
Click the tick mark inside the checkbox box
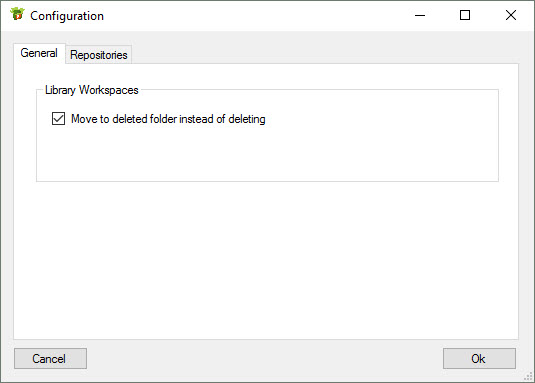[58, 119]
